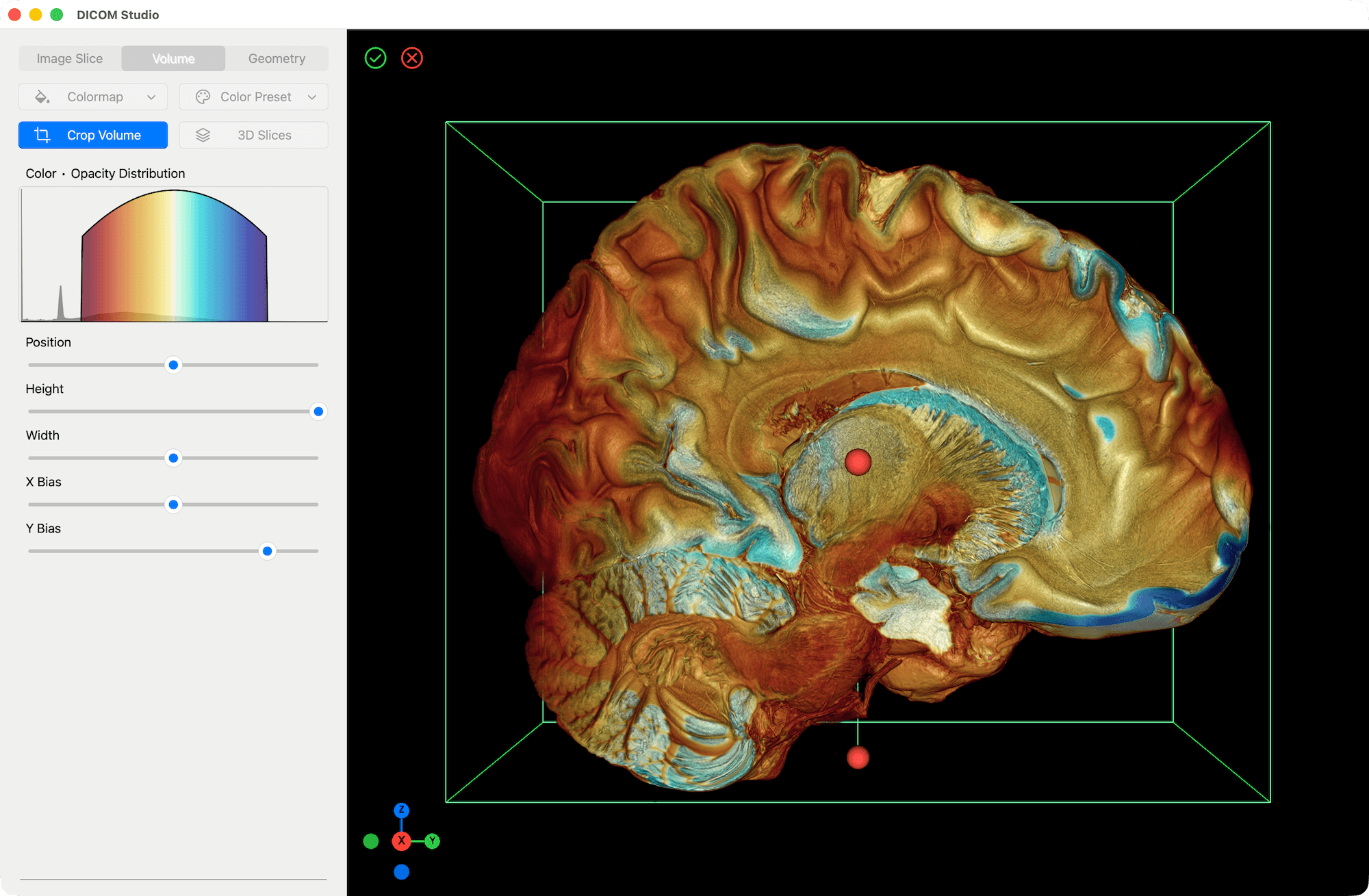The height and width of the screenshot is (896, 1369).
Task: Select the Crop Volume tool icon
Action: pyautogui.click(x=41, y=135)
